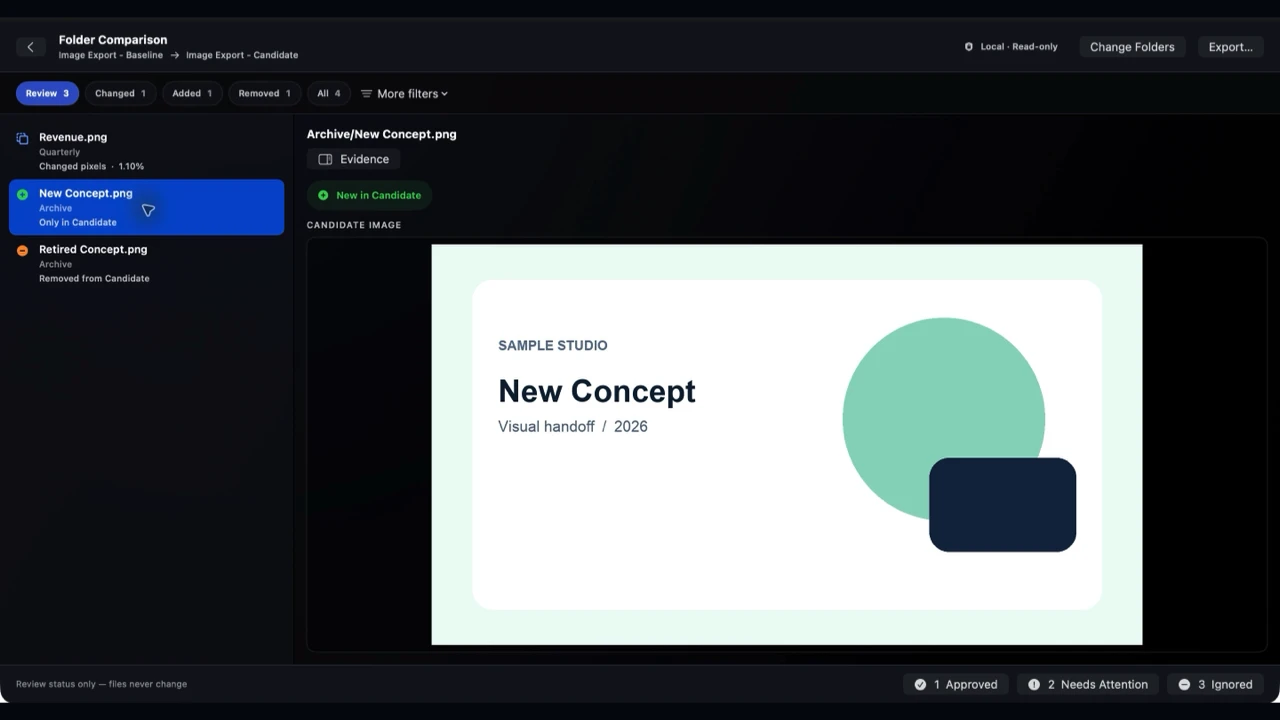Click the New in Candidate badge
Viewport: 1280px width, 720px height.
pos(369,195)
